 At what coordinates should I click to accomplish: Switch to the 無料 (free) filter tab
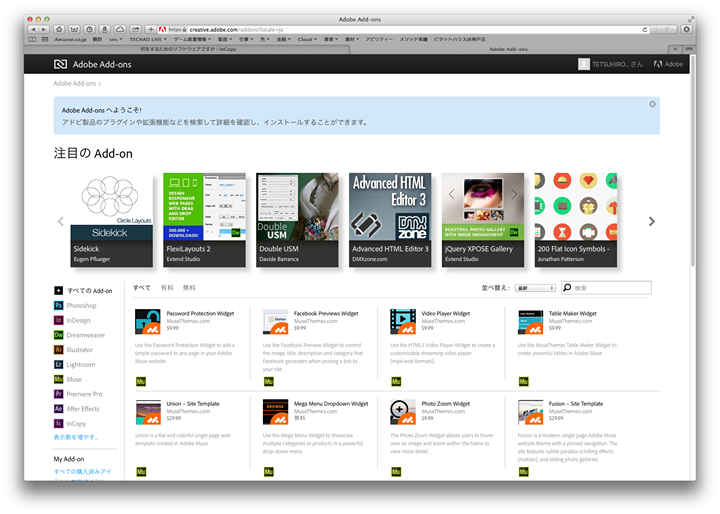point(189,288)
